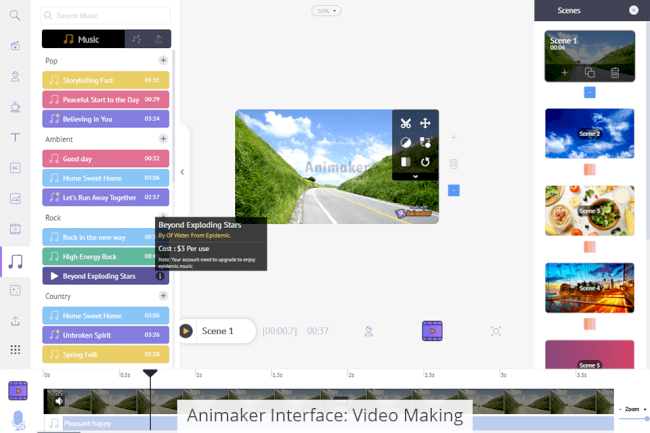Click the character timeline icon near Scene 1
The width and height of the screenshot is (650, 433).
369,331
